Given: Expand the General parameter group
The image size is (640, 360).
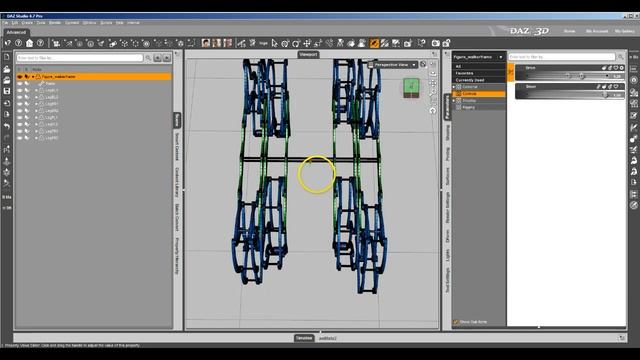Looking at the screenshot, I should tap(454, 87).
